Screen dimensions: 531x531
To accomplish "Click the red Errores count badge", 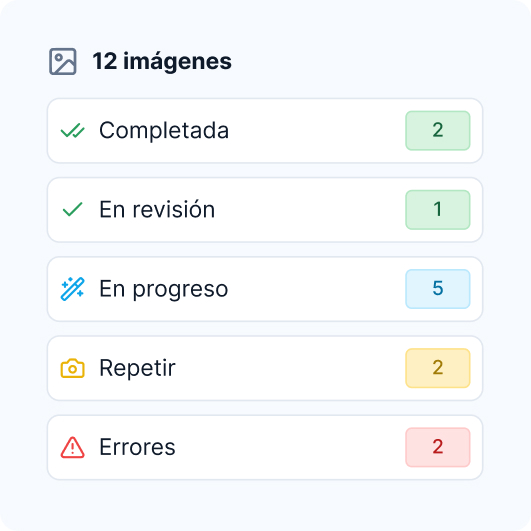I will 438,447.
